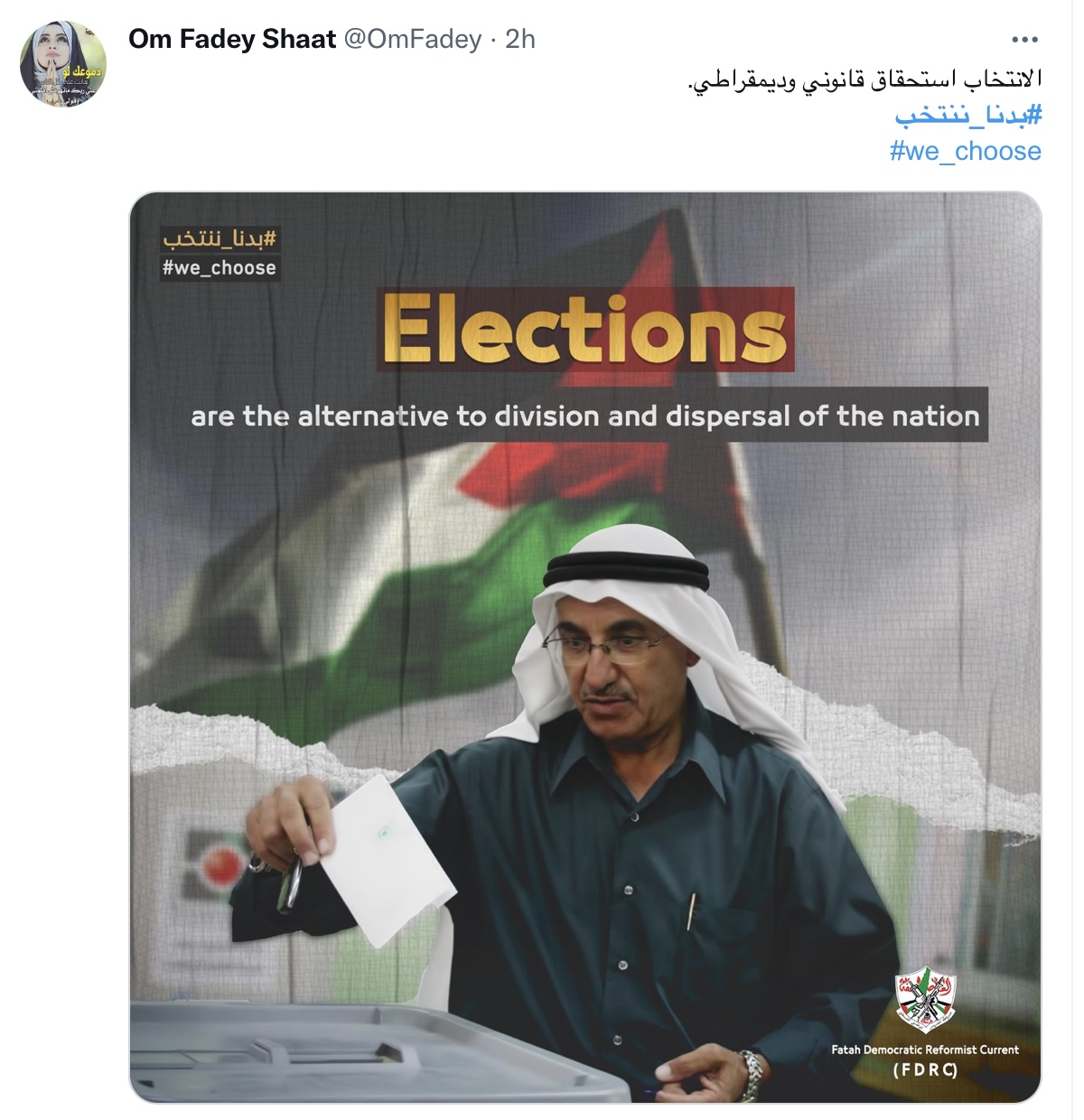Click the Om Fadey Shaat display name
This screenshot has height=1120, width=1084.
(232, 39)
